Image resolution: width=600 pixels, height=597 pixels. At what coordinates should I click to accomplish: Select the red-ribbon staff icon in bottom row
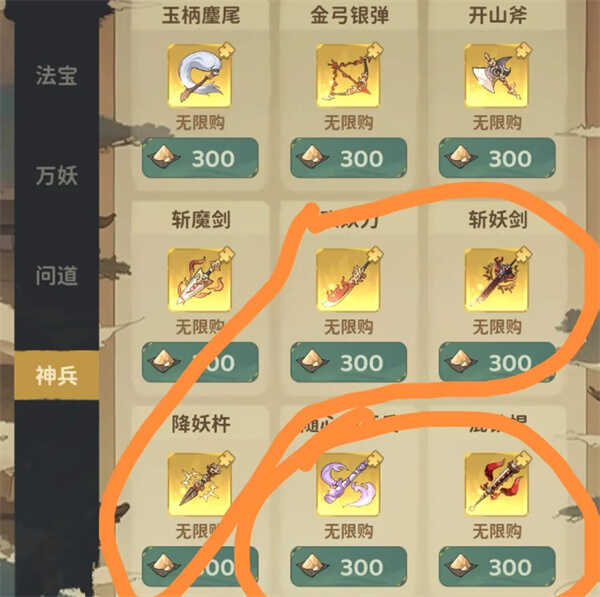[x=497, y=484]
